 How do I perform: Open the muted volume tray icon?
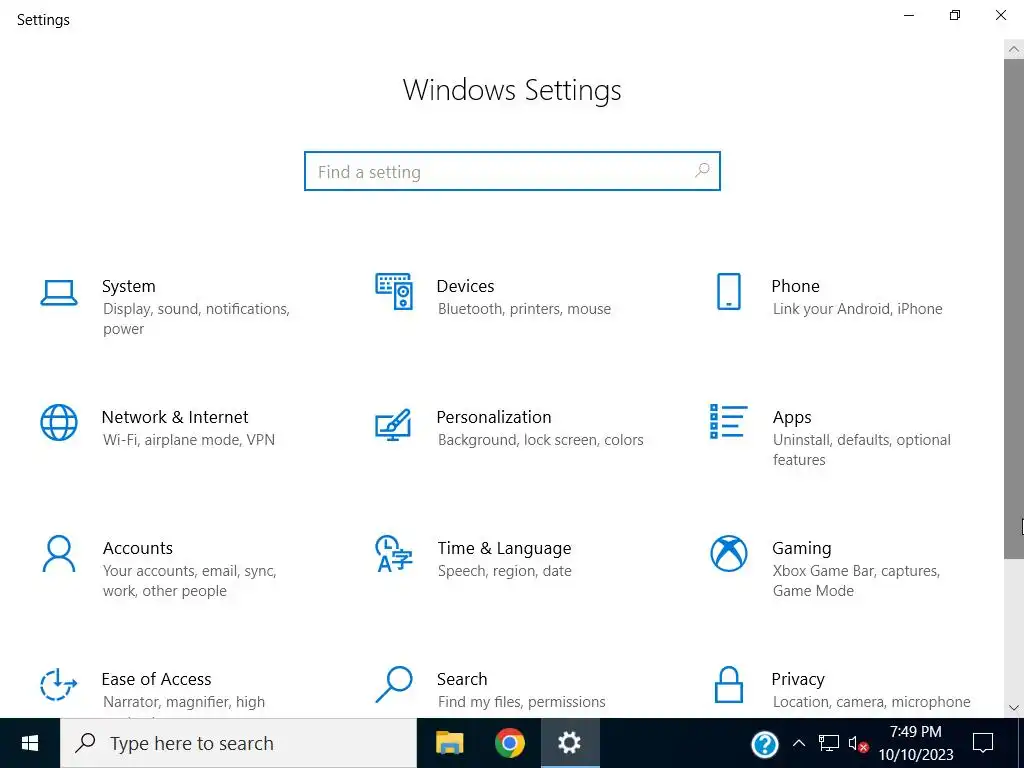click(x=858, y=744)
